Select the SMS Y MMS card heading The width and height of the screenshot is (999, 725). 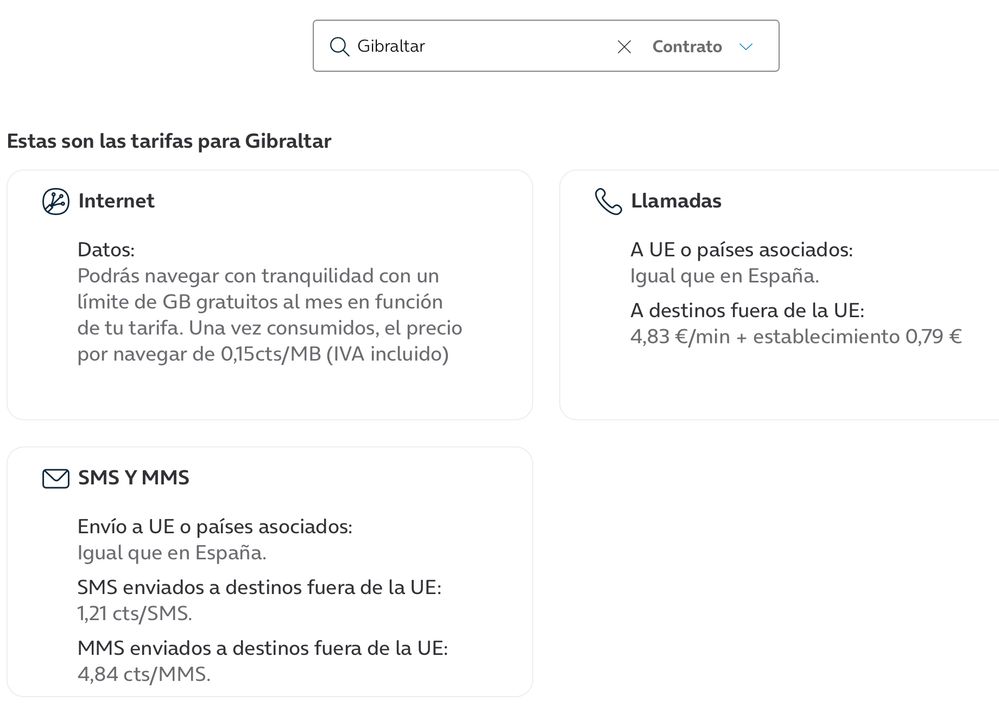(133, 478)
